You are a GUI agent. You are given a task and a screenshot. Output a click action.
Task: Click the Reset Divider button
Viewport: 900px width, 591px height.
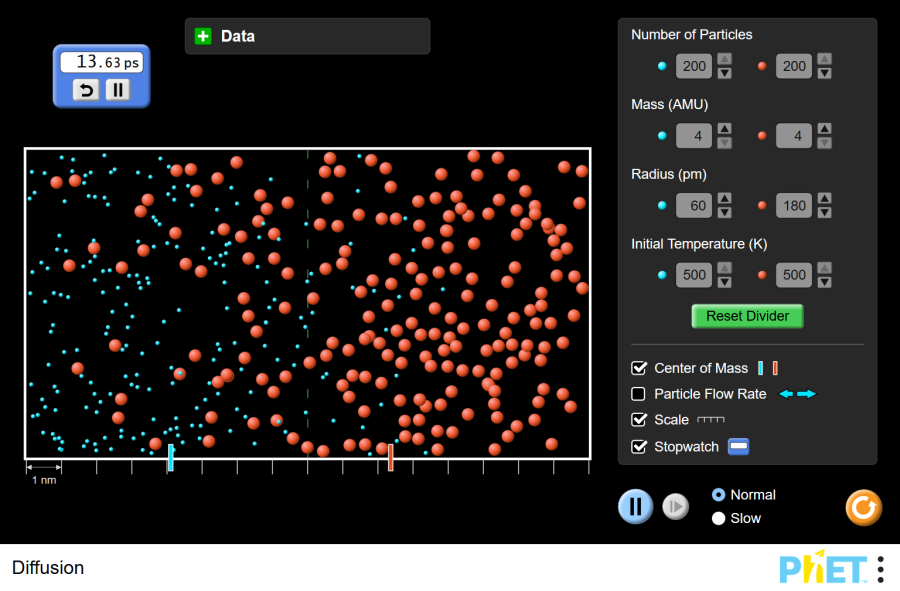[x=747, y=316]
